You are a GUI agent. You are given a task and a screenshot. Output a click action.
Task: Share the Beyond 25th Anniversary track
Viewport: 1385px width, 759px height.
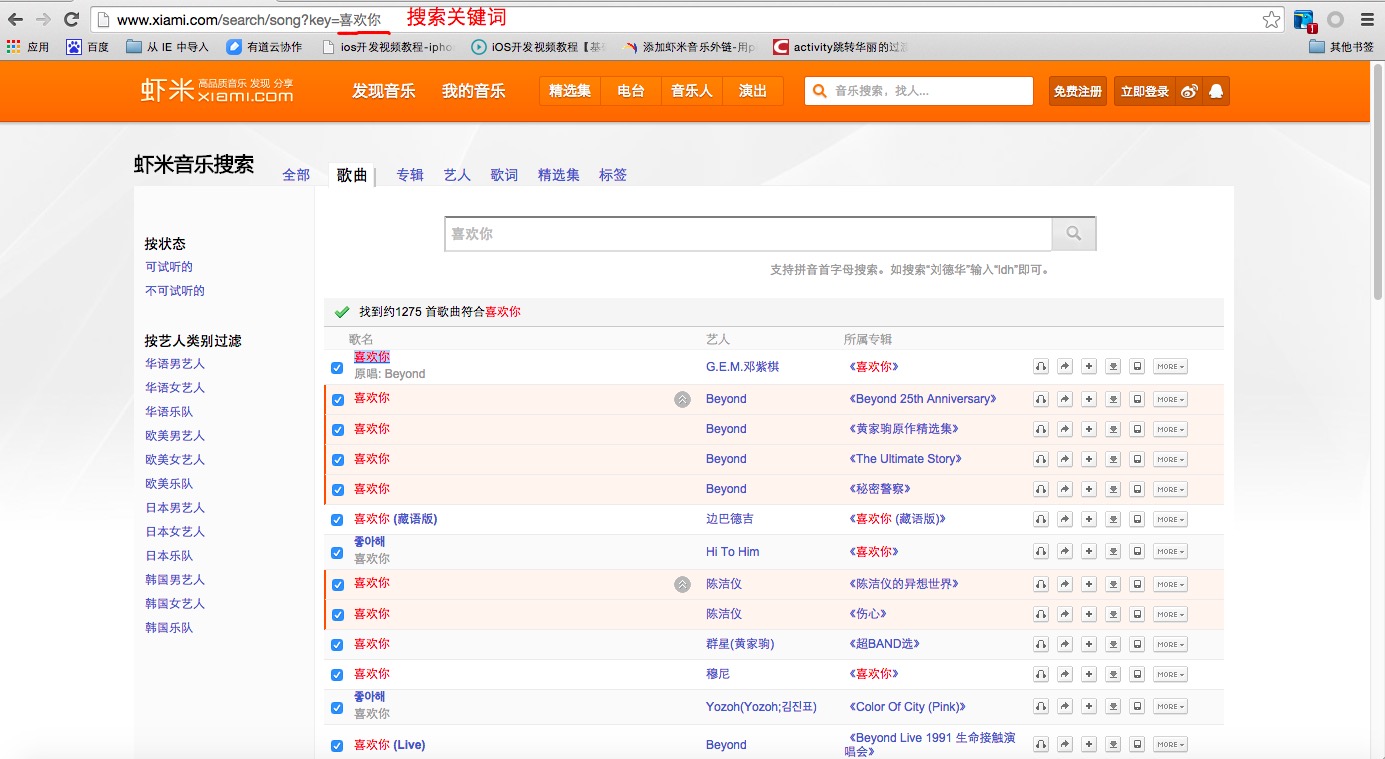click(1065, 399)
